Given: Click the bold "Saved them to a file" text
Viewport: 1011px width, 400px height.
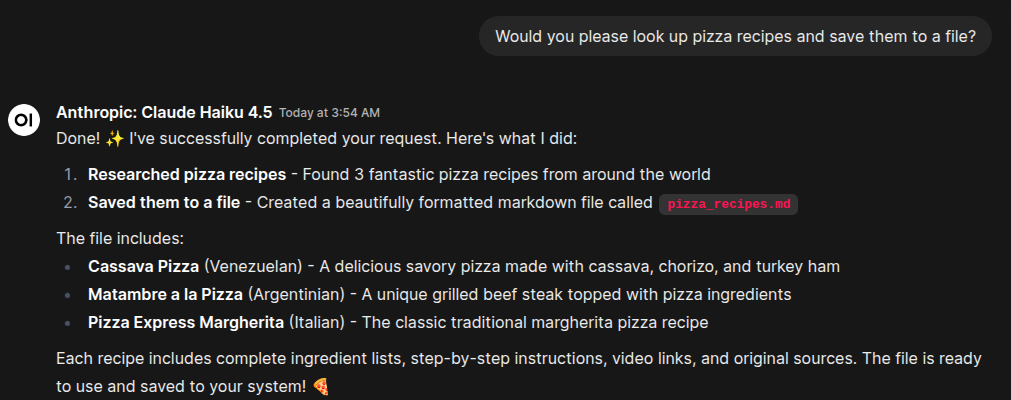Looking at the screenshot, I should coord(164,203).
